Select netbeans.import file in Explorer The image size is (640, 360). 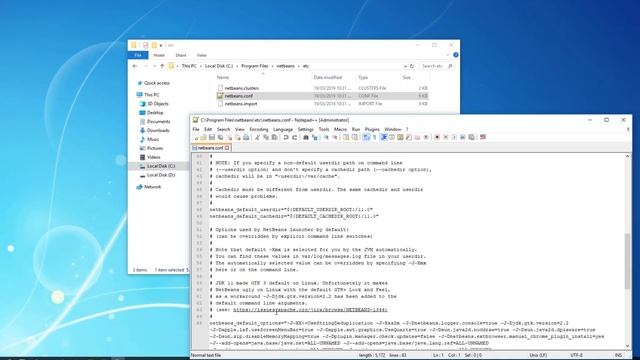(x=241, y=104)
